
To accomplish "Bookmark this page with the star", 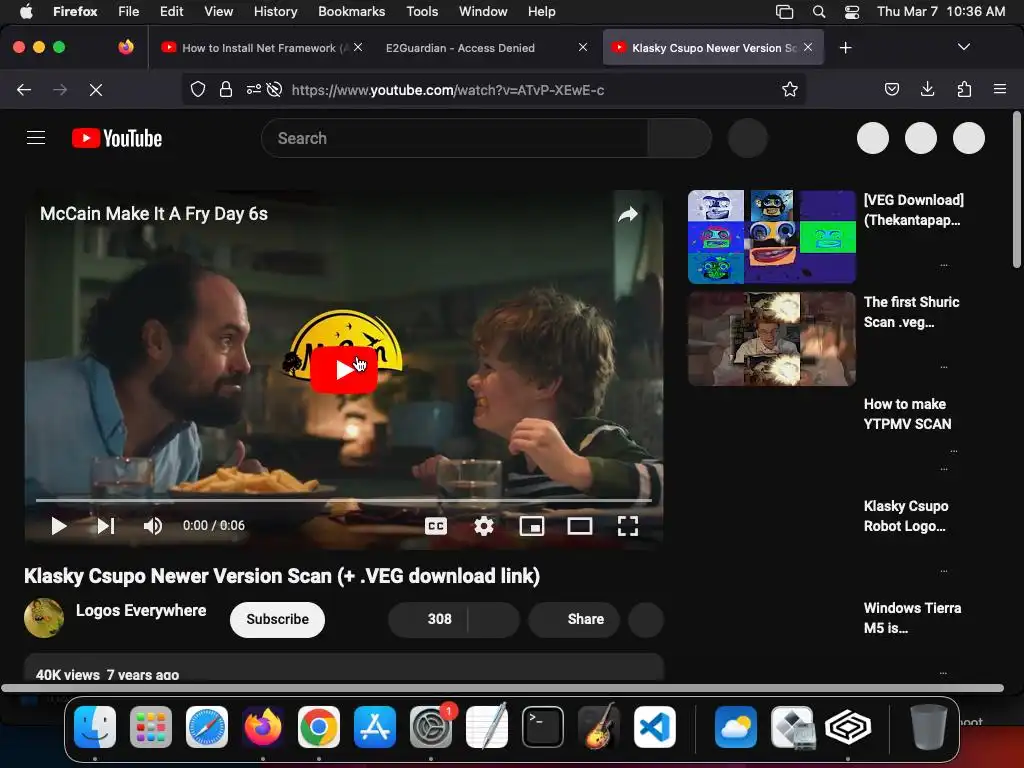I will (x=790, y=89).
